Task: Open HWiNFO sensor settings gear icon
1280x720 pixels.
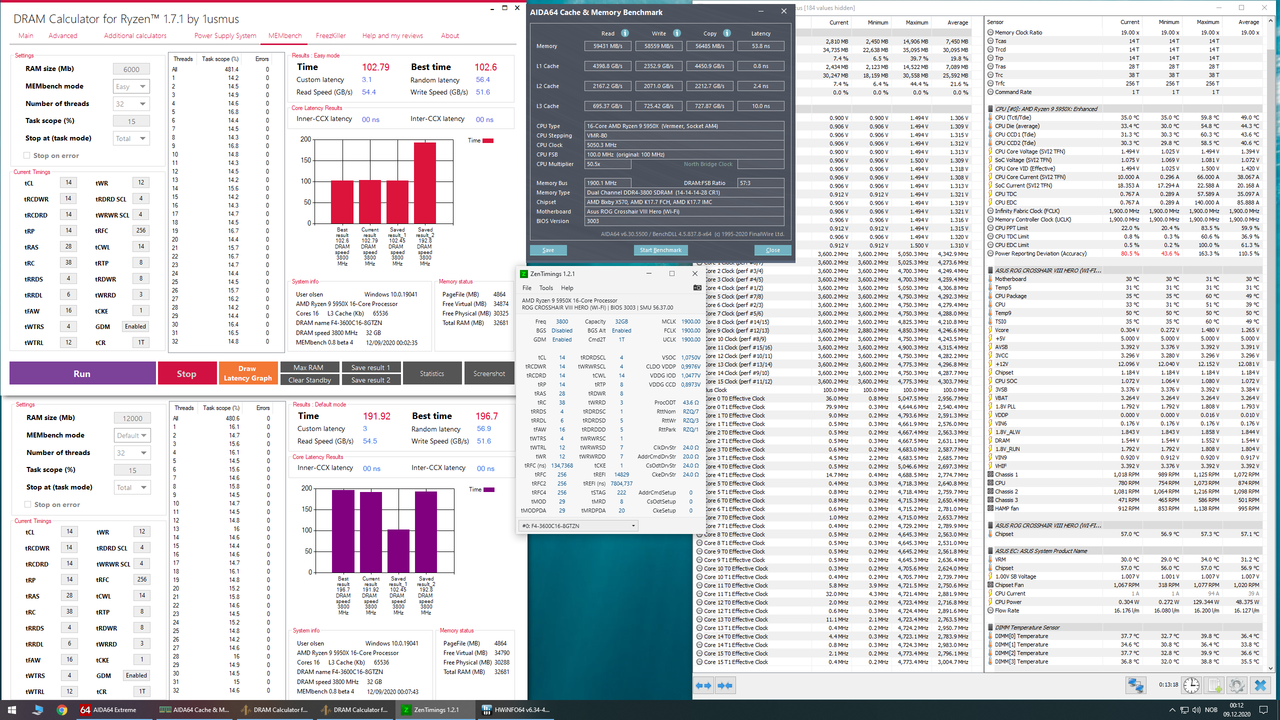Action: click(1238, 685)
